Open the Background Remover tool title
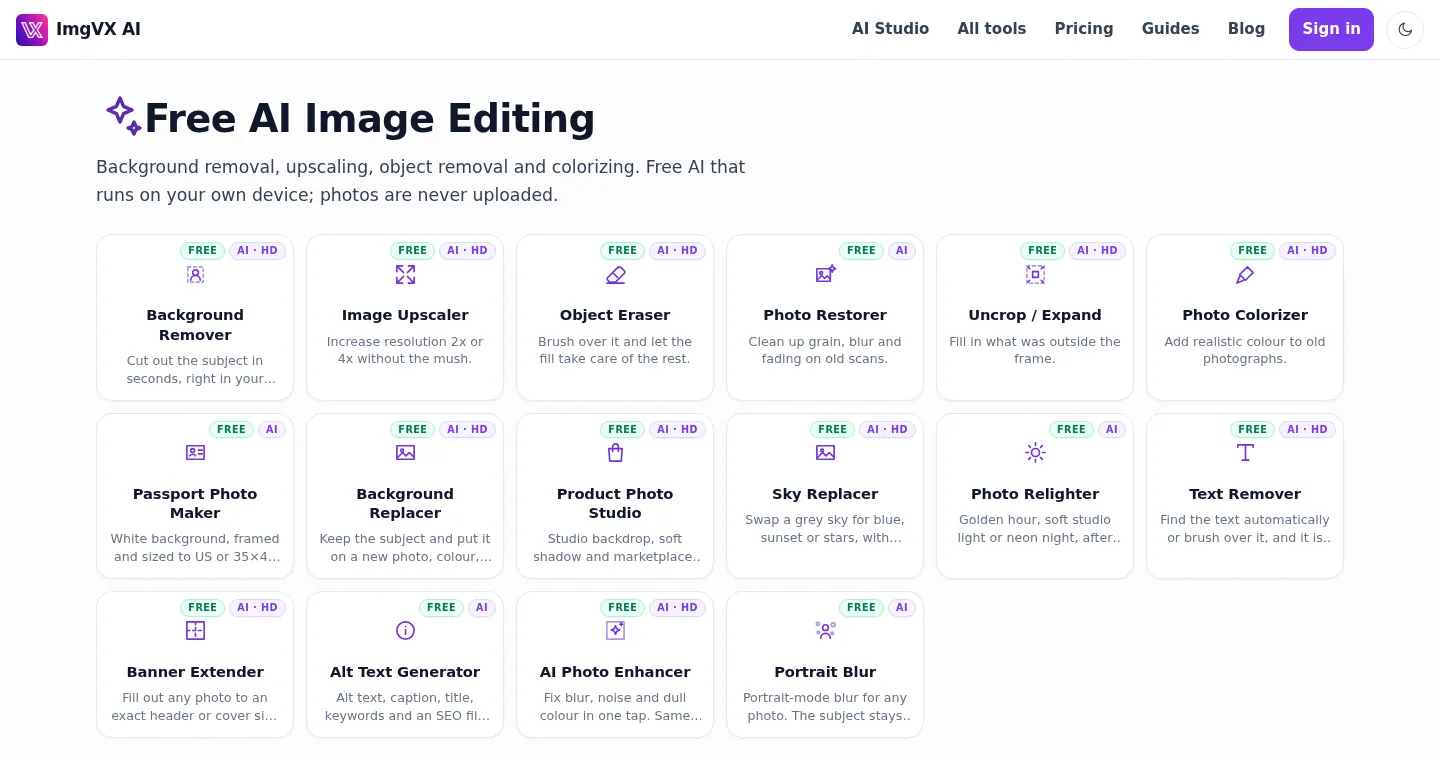This screenshot has width=1440, height=760. 195,325
